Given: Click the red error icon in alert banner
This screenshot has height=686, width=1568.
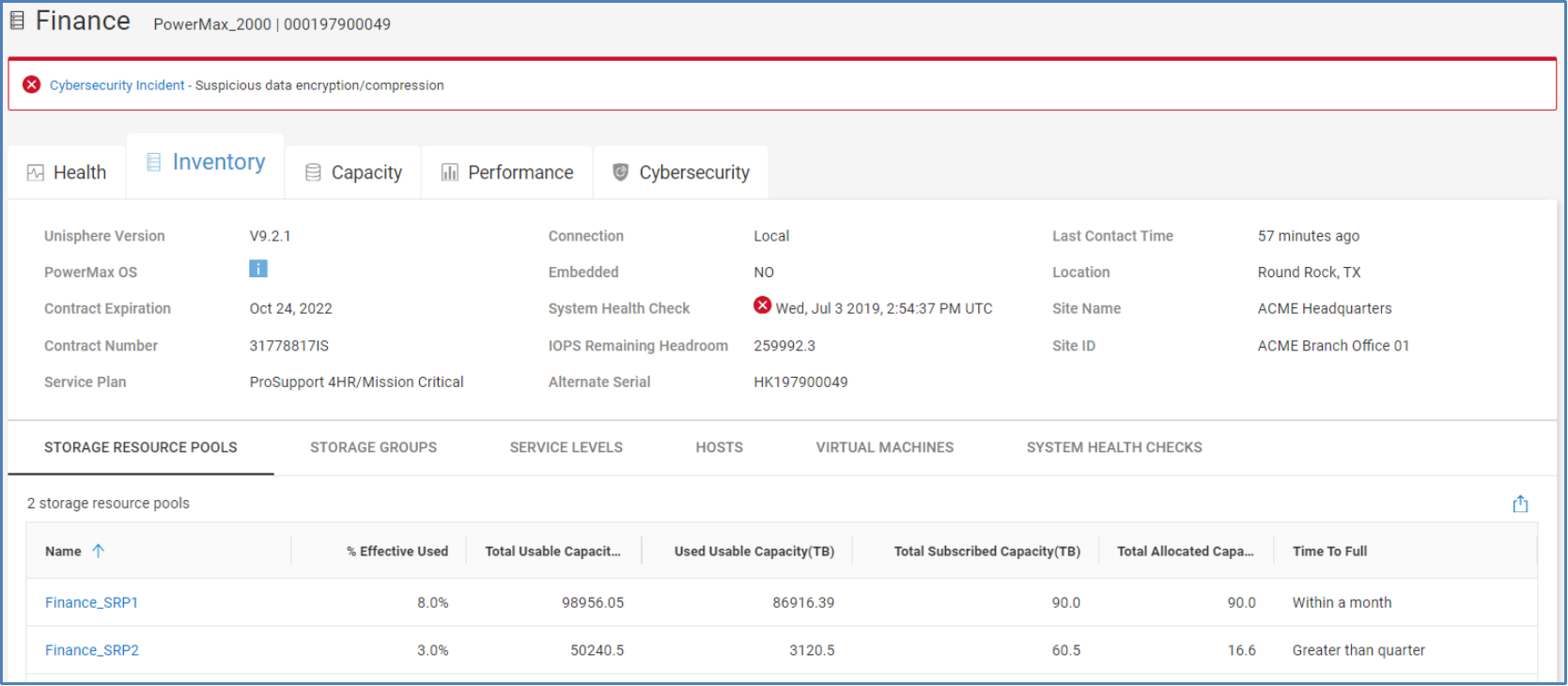Looking at the screenshot, I should click(32, 85).
